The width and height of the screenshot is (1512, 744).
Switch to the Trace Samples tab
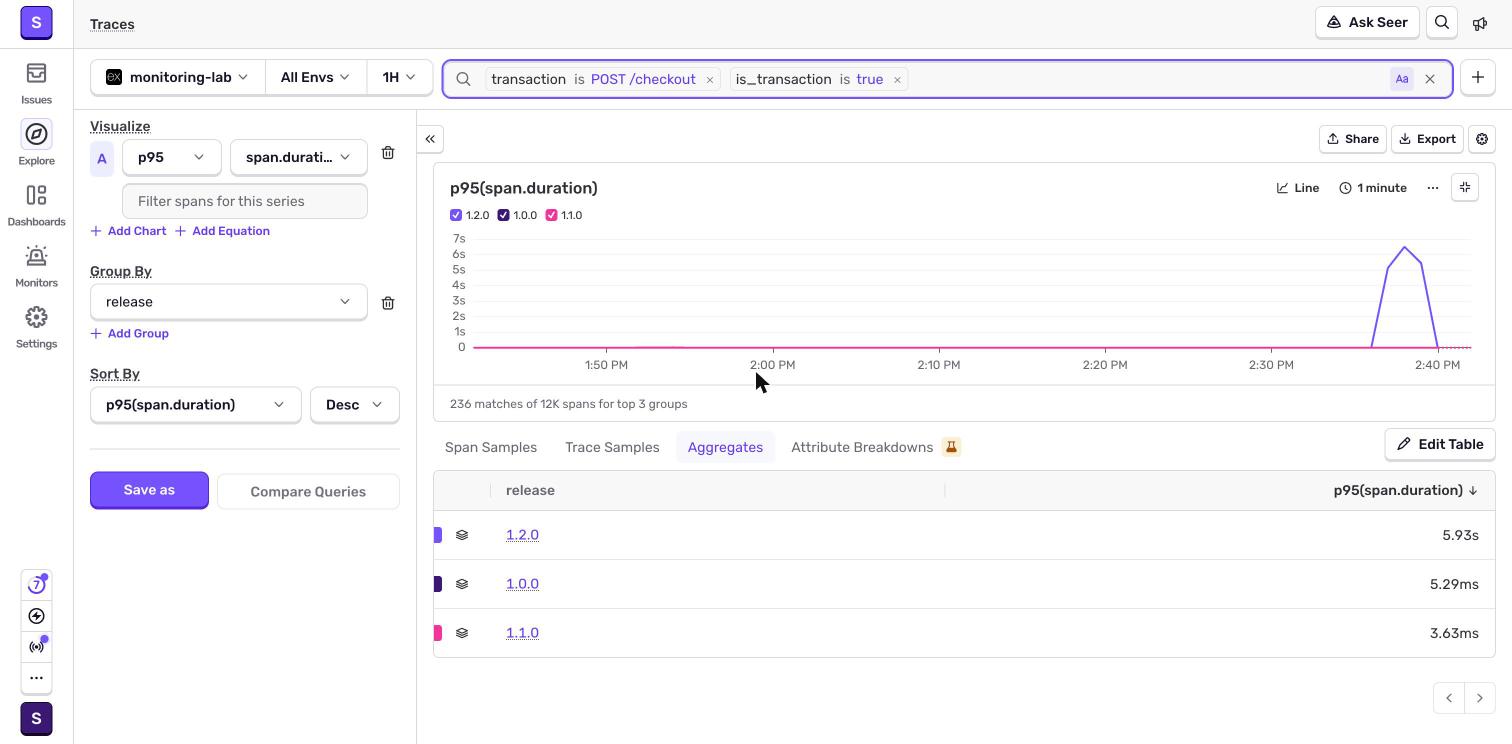(x=612, y=447)
